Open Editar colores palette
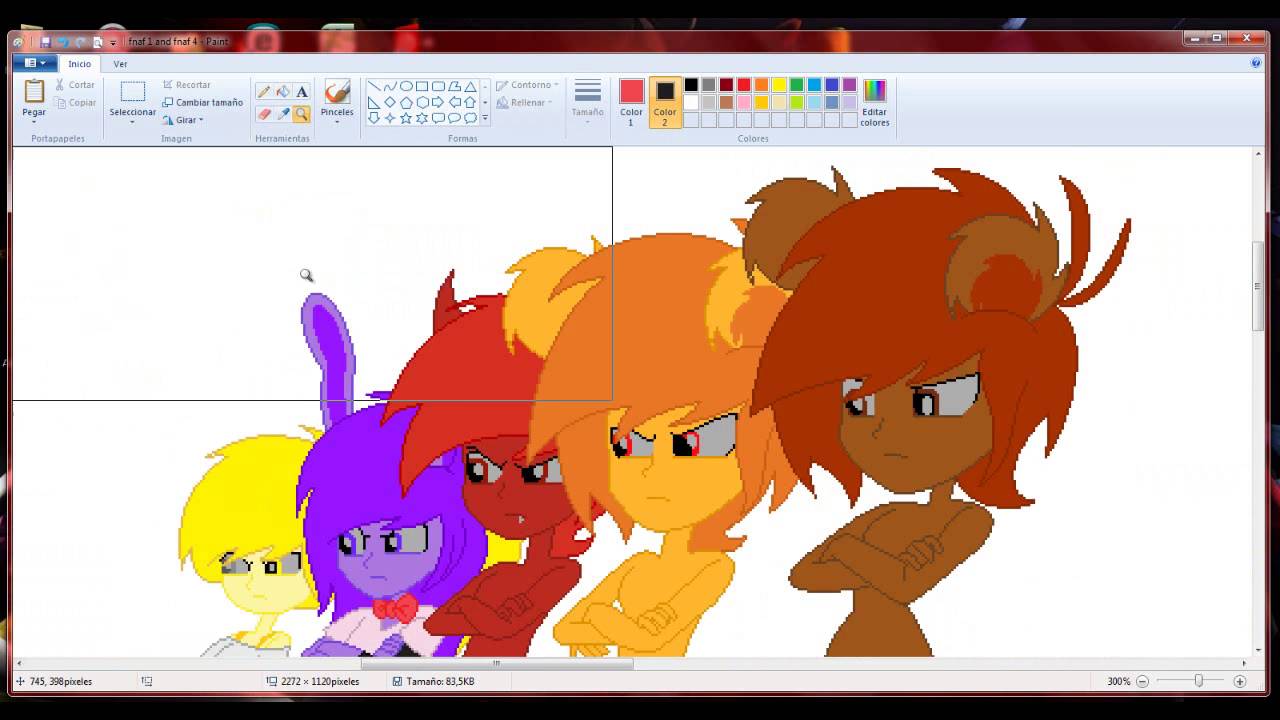This screenshot has height=720, width=1280. 874,103
